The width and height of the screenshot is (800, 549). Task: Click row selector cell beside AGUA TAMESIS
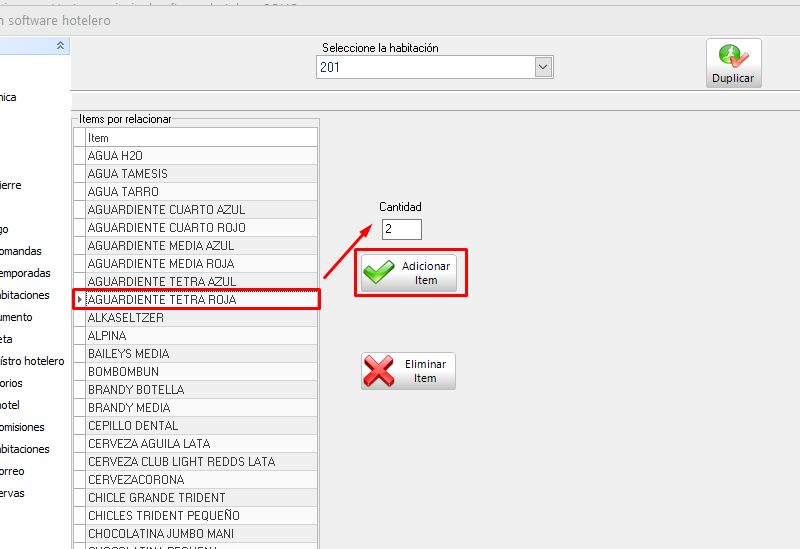(79, 174)
